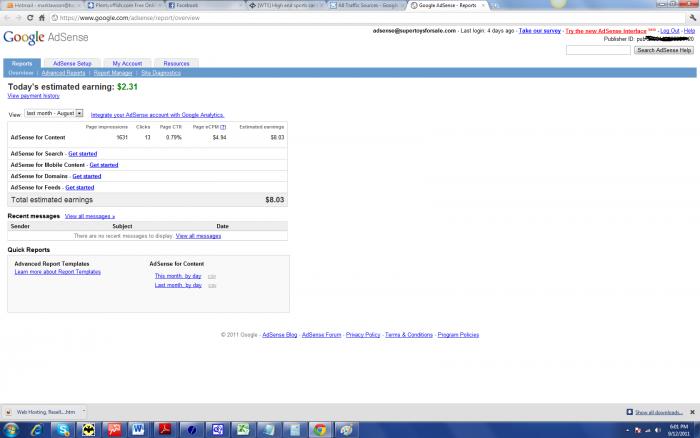The image size is (700, 438).
Task: Open the Paint palette taskbar icon
Action: click(346, 430)
